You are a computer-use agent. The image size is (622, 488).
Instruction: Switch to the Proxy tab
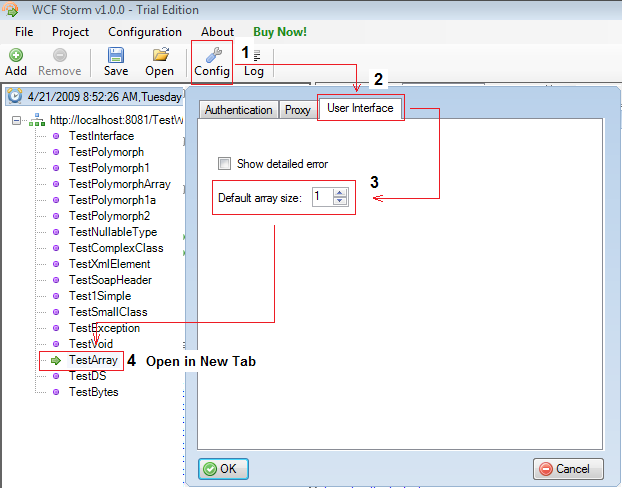pyautogui.click(x=298, y=110)
